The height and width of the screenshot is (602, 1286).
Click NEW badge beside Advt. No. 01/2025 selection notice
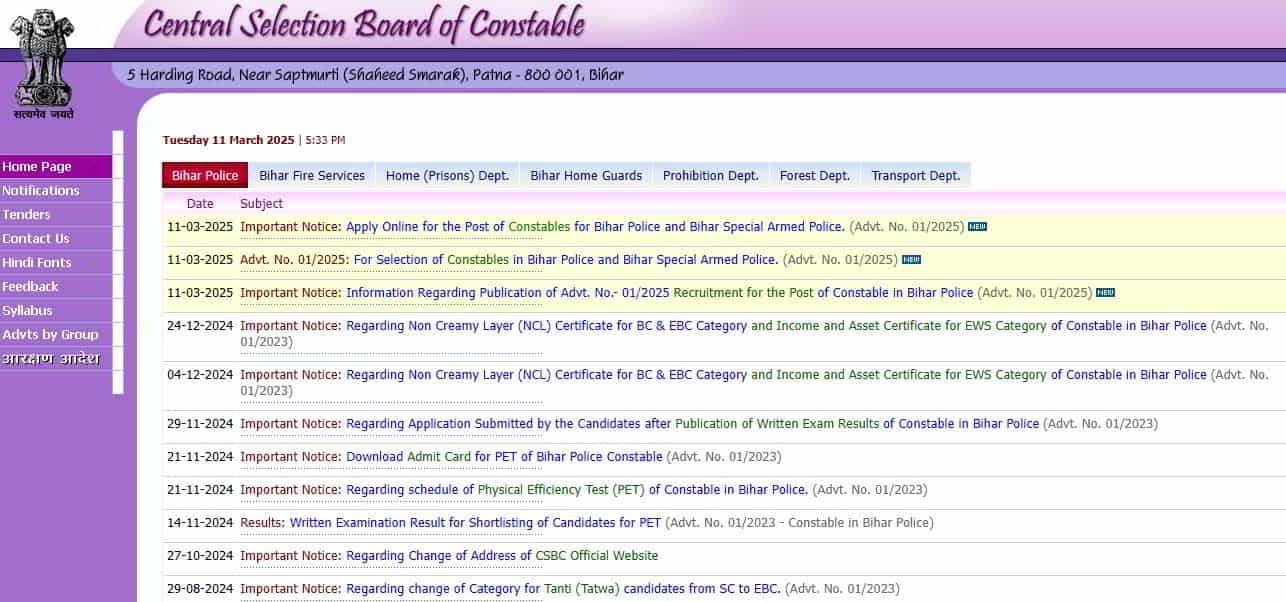(911, 260)
